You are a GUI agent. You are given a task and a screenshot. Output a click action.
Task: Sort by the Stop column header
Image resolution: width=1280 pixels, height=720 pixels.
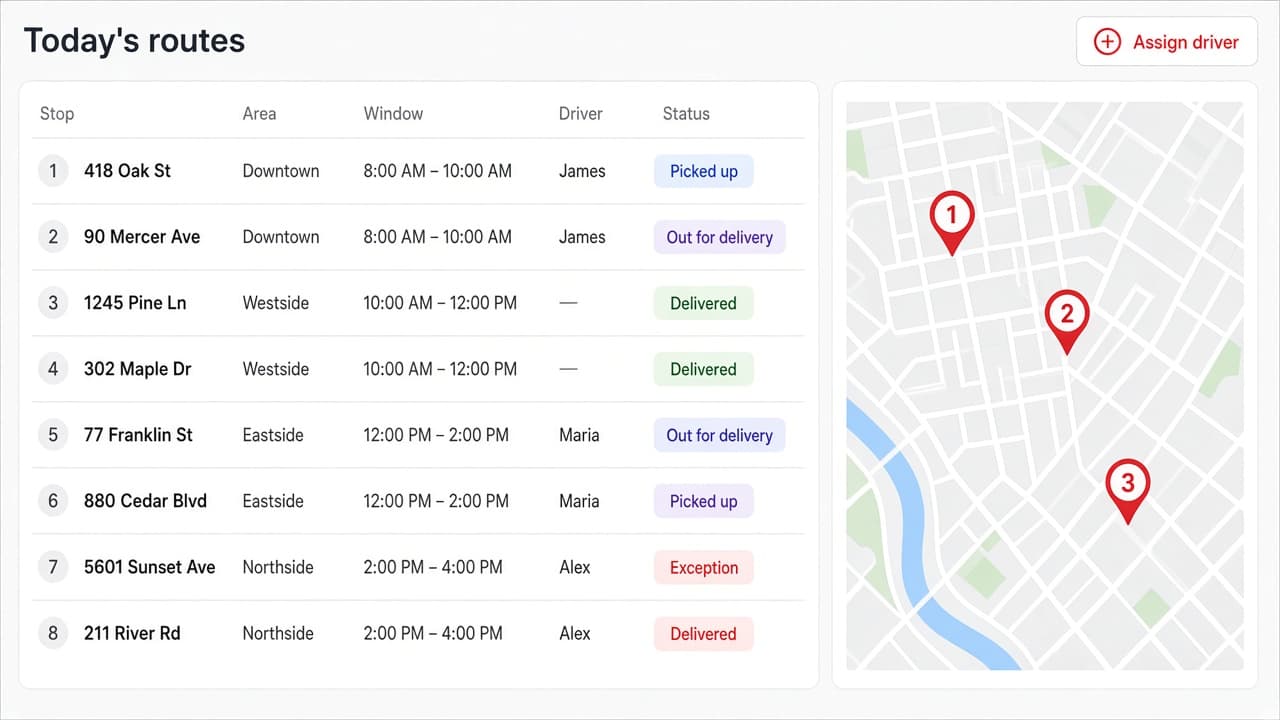coord(57,113)
